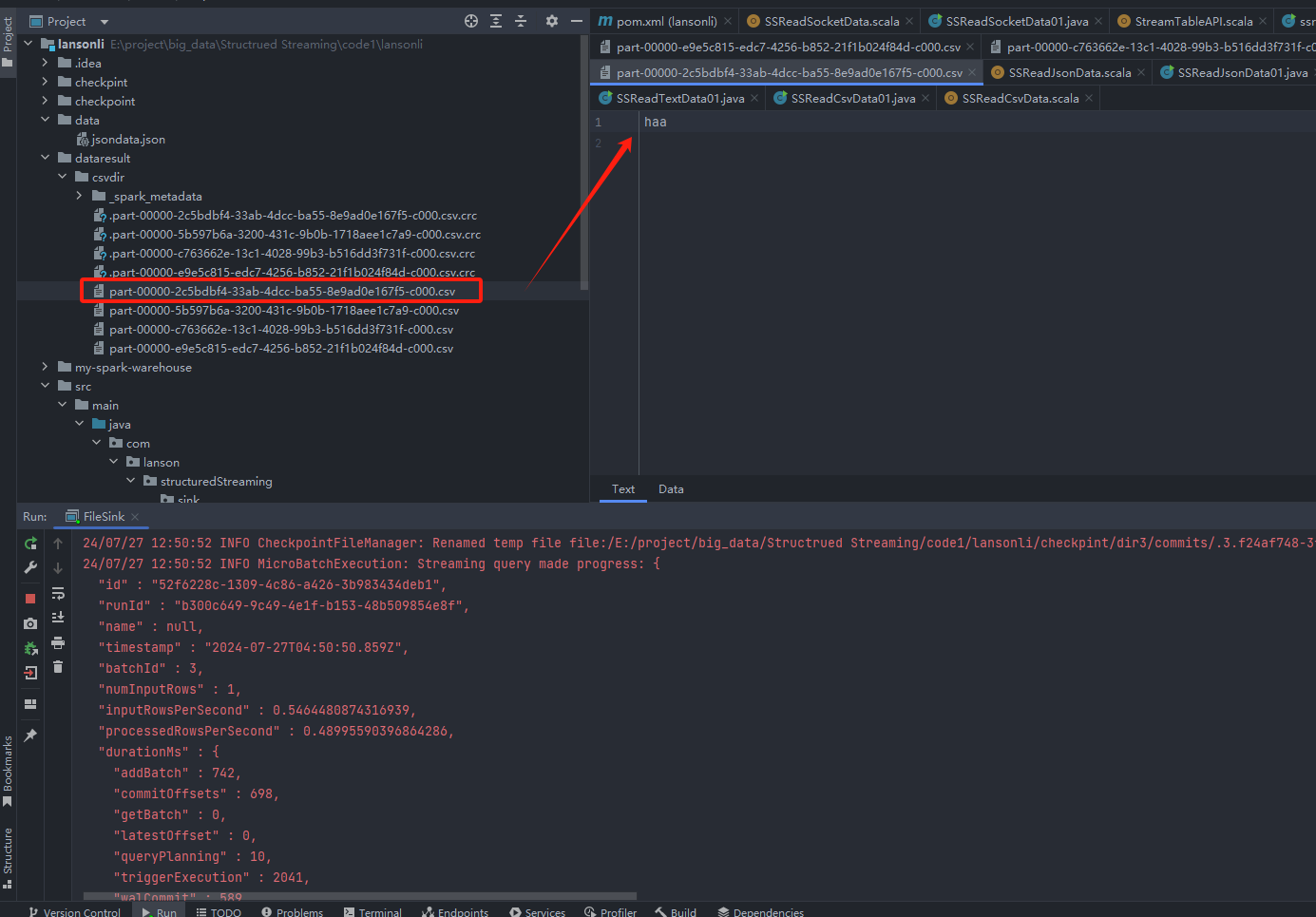Viewport: 1316px width, 917px height.
Task: Open the Bookmarks side panel
Action: point(8,771)
